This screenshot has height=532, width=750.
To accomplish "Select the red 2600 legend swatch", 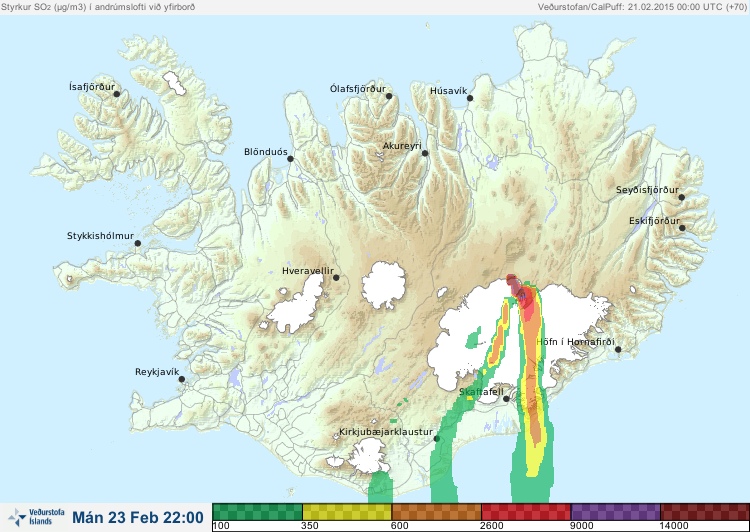I will pos(526,512).
